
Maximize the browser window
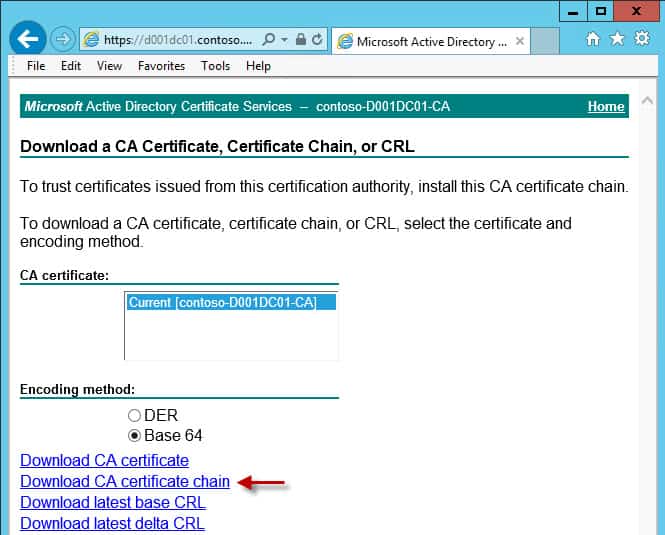[601, 11]
